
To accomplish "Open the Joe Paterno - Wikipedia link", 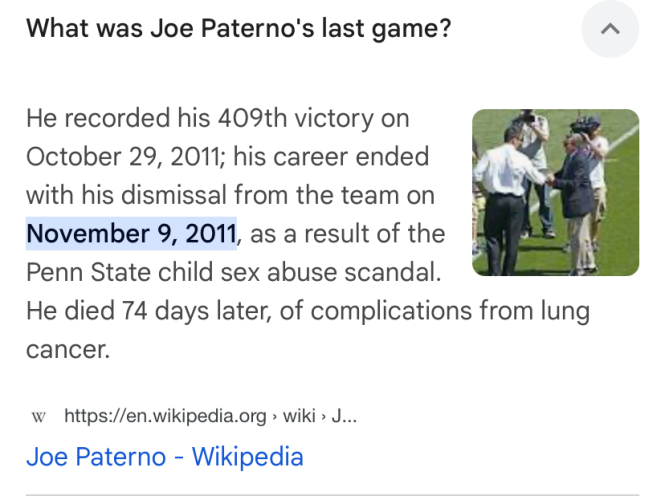I will click(165, 457).
